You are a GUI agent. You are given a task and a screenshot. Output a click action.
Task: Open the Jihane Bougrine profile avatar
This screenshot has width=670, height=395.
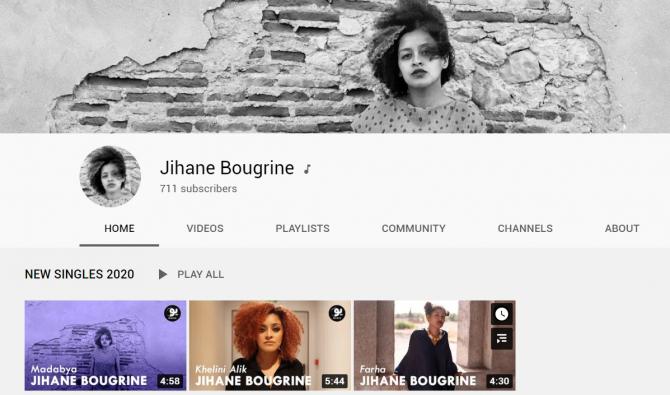click(x=110, y=176)
